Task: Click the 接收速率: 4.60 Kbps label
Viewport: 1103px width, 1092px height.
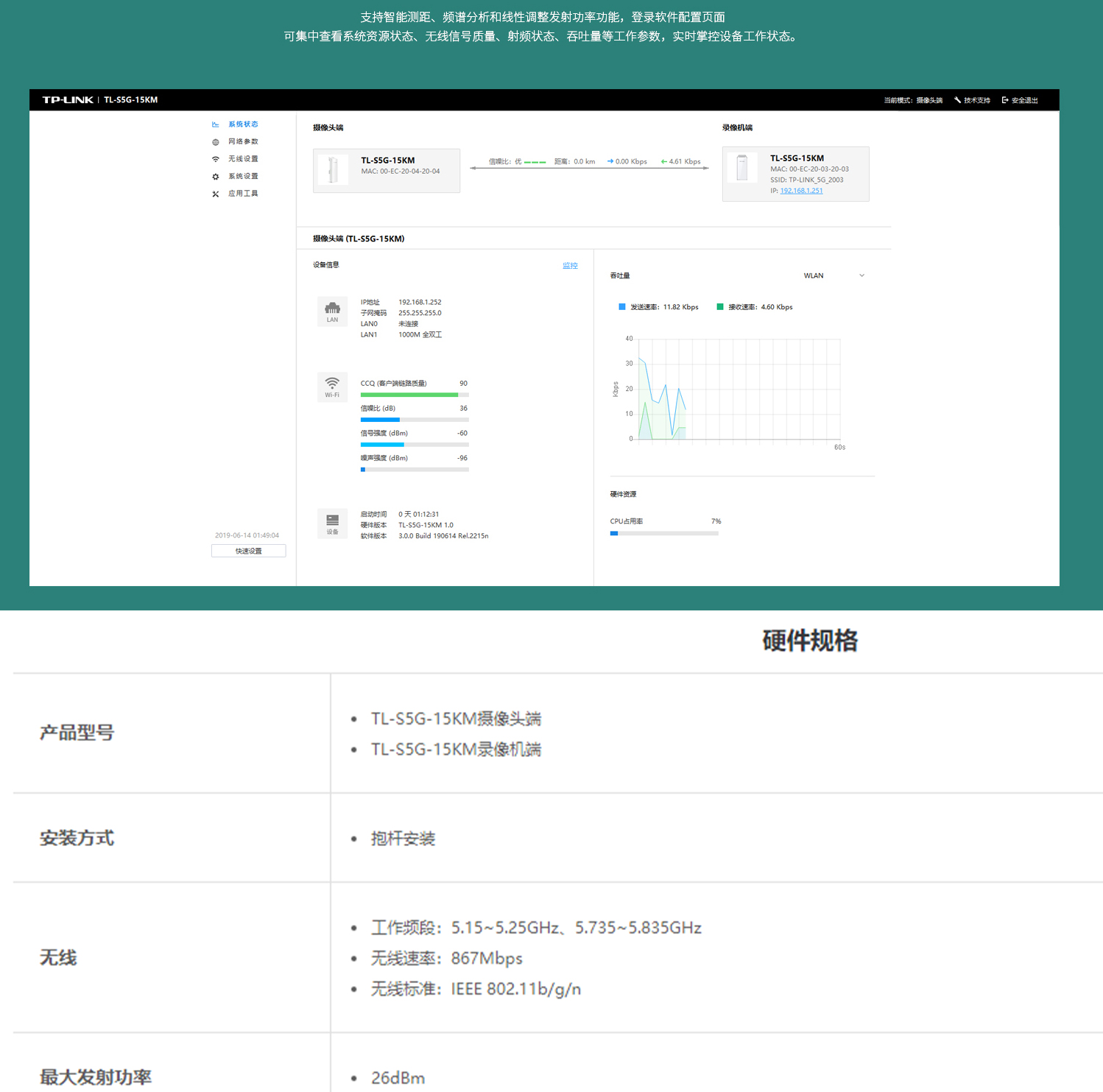Action: (761, 307)
